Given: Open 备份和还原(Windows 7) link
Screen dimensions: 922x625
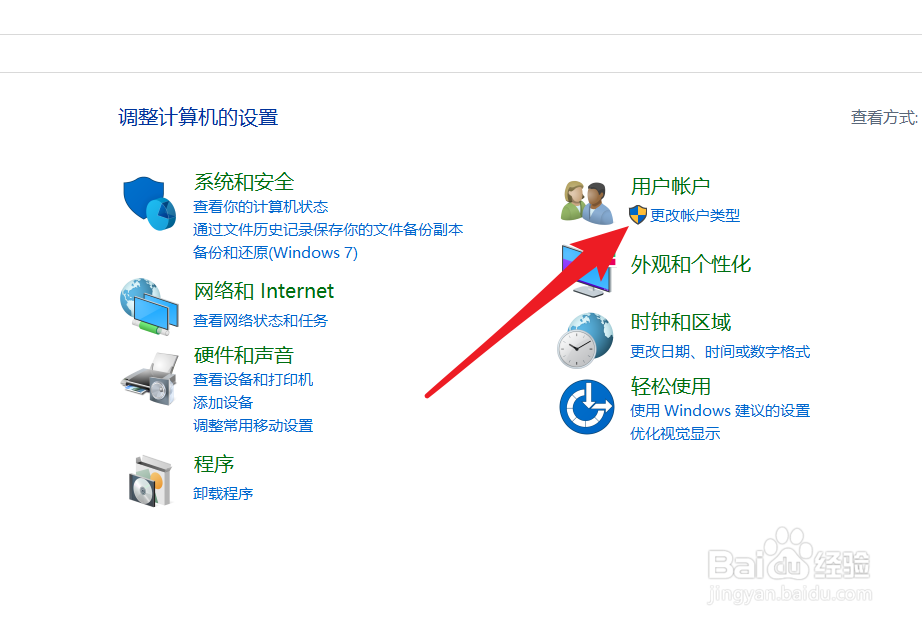Looking at the screenshot, I should [x=275, y=253].
